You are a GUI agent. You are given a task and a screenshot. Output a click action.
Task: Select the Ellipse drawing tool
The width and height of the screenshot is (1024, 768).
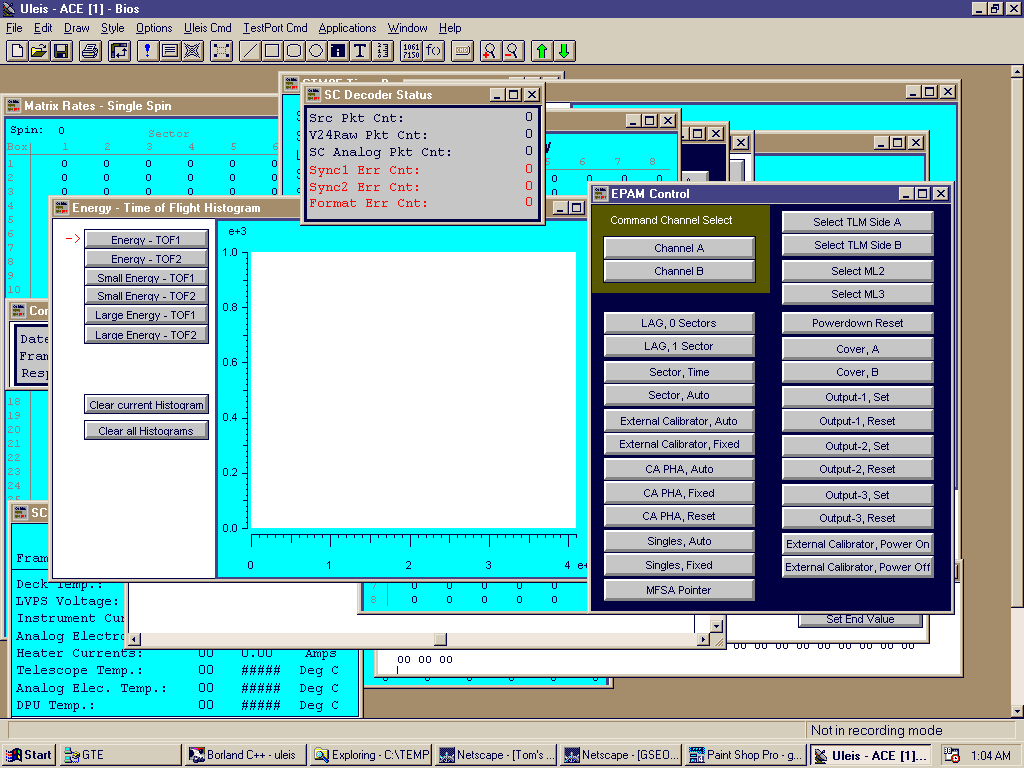click(316, 50)
